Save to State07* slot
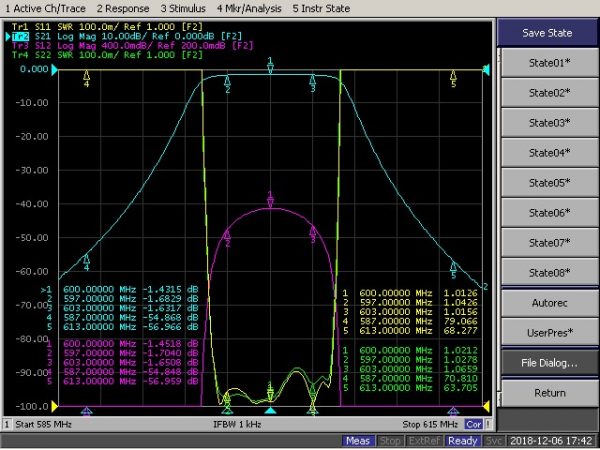The image size is (600, 450). coord(549,243)
